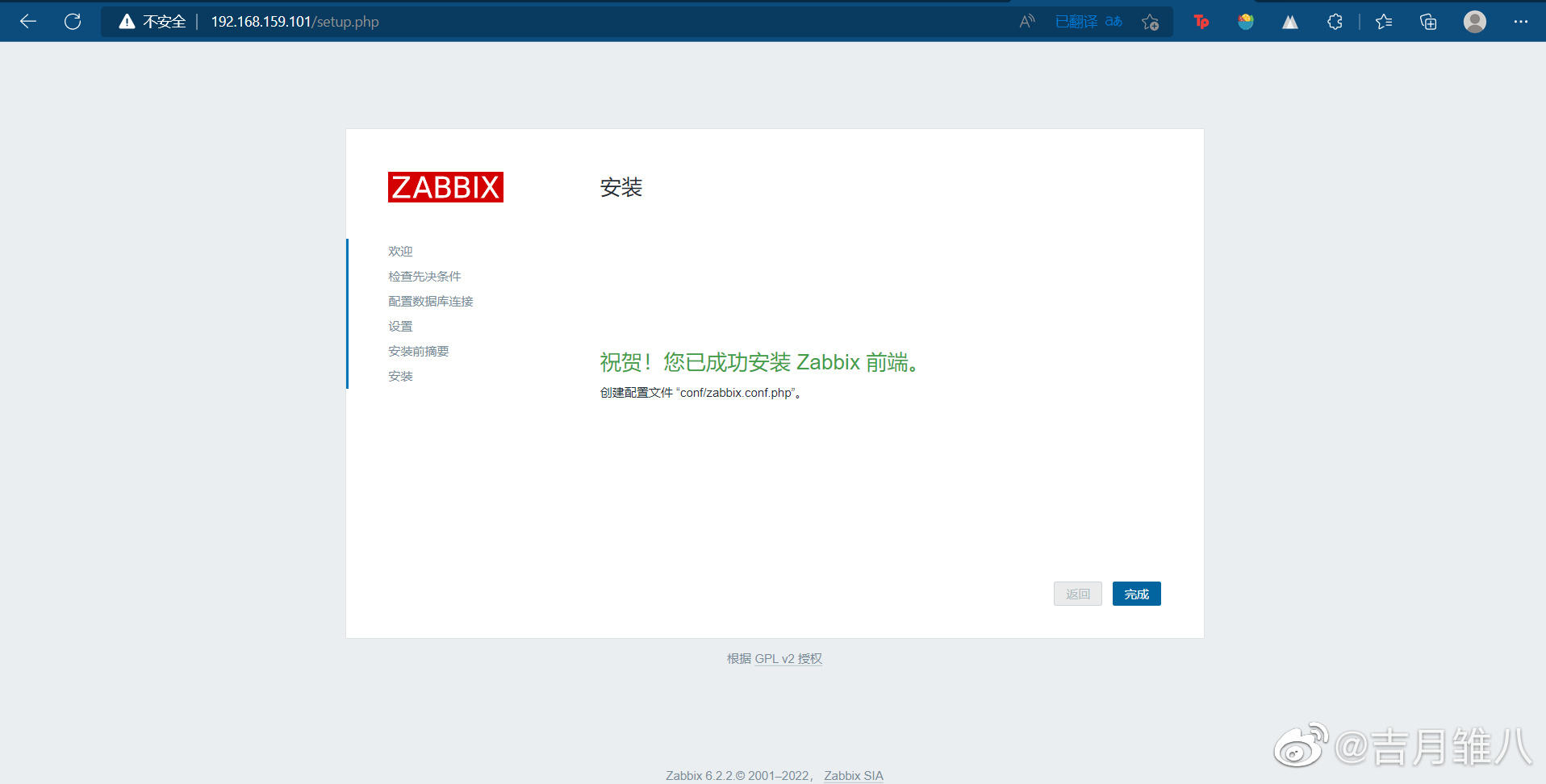The height and width of the screenshot is (784, 1546).
Task: Click the URL 192.168.159.101/setup.php in address bar
Action: [x=295, y=22]
